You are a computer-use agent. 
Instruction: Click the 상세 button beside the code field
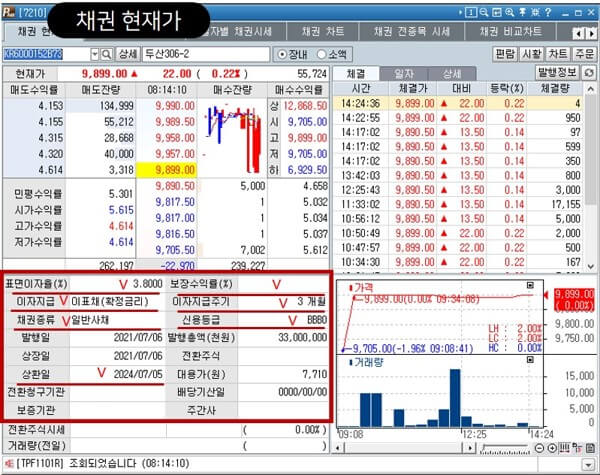128,54
